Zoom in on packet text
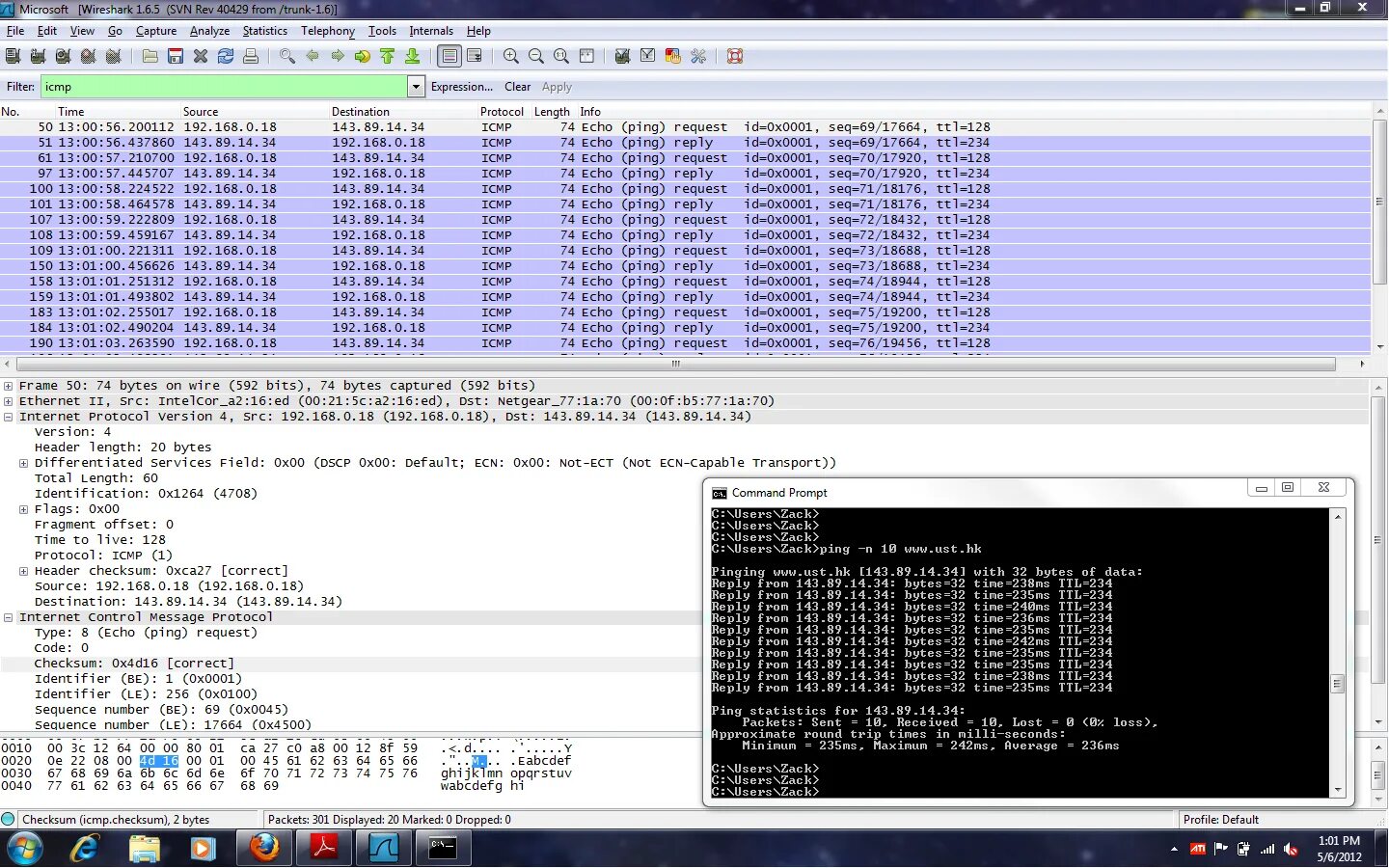The height and width of the screenshot is (868, 1389). [511, 56]
